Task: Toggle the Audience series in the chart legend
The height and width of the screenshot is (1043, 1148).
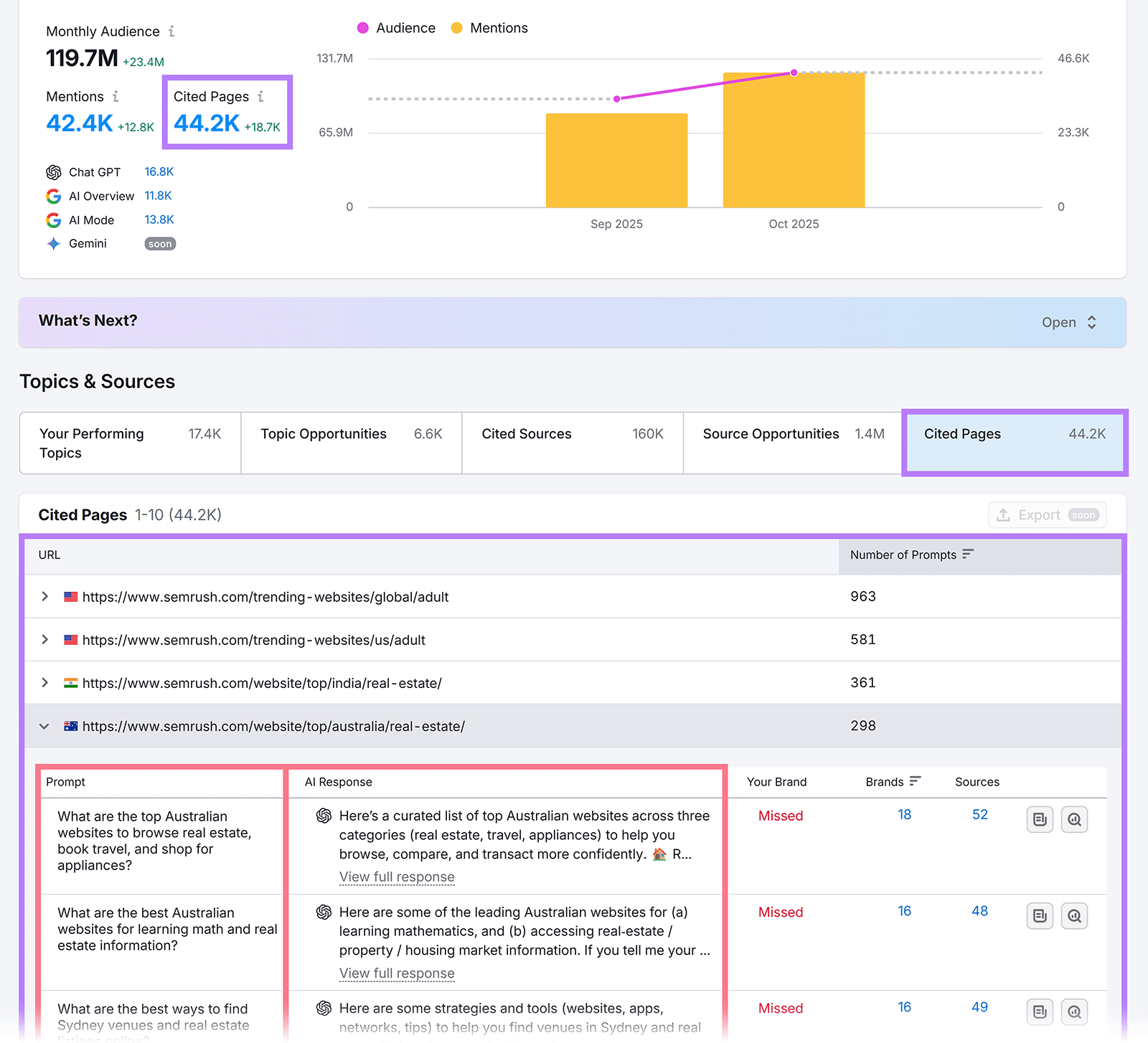Action: (x=405, y=28)
